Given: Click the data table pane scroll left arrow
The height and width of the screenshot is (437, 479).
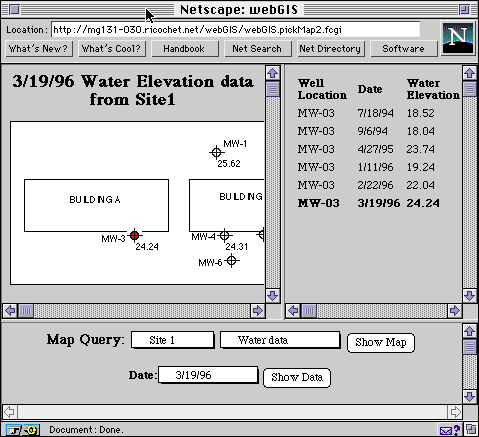Looking at the screenshot, I should coord(293,311).
